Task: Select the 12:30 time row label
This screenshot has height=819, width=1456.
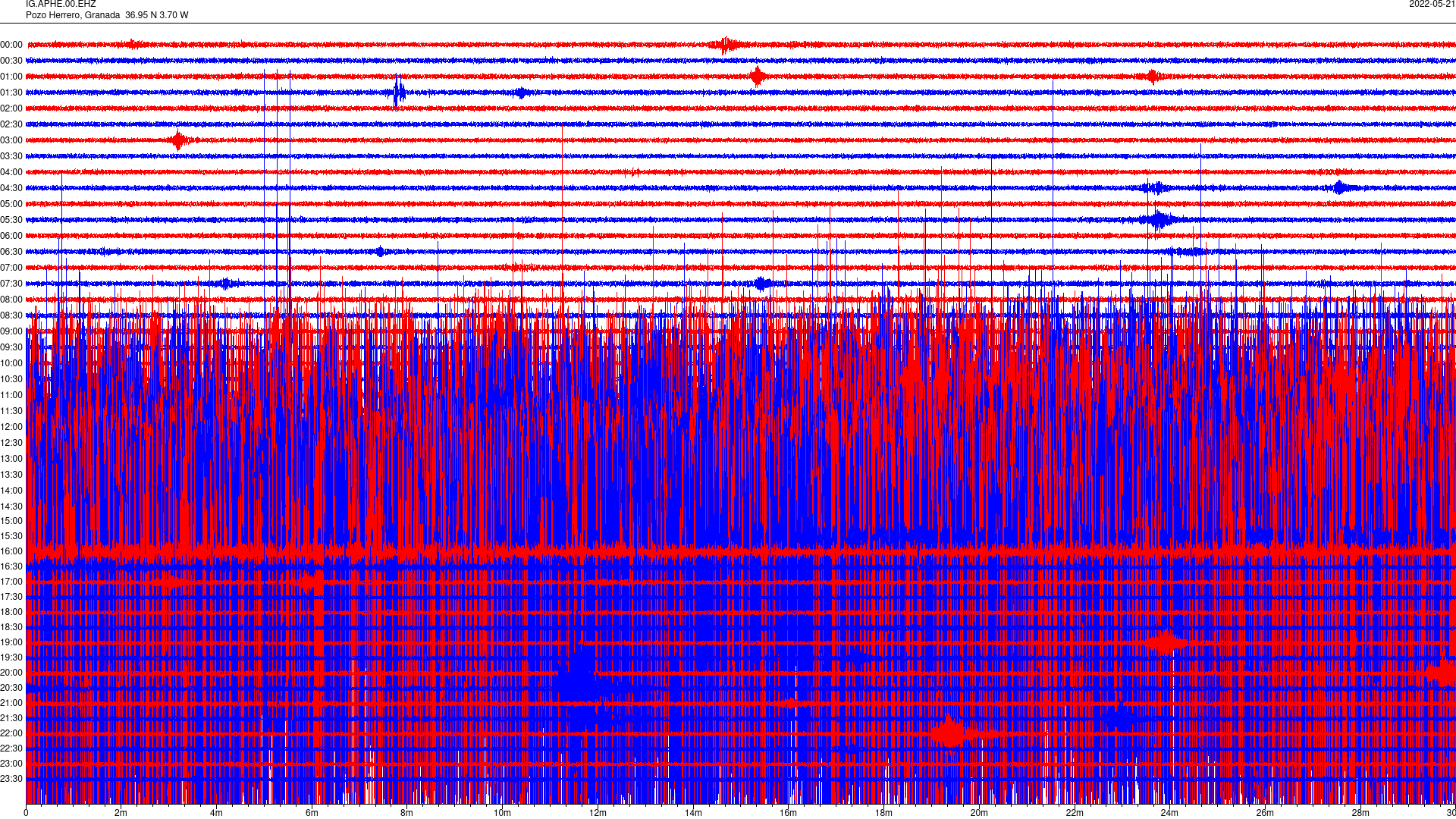Action: pos(11,443)
